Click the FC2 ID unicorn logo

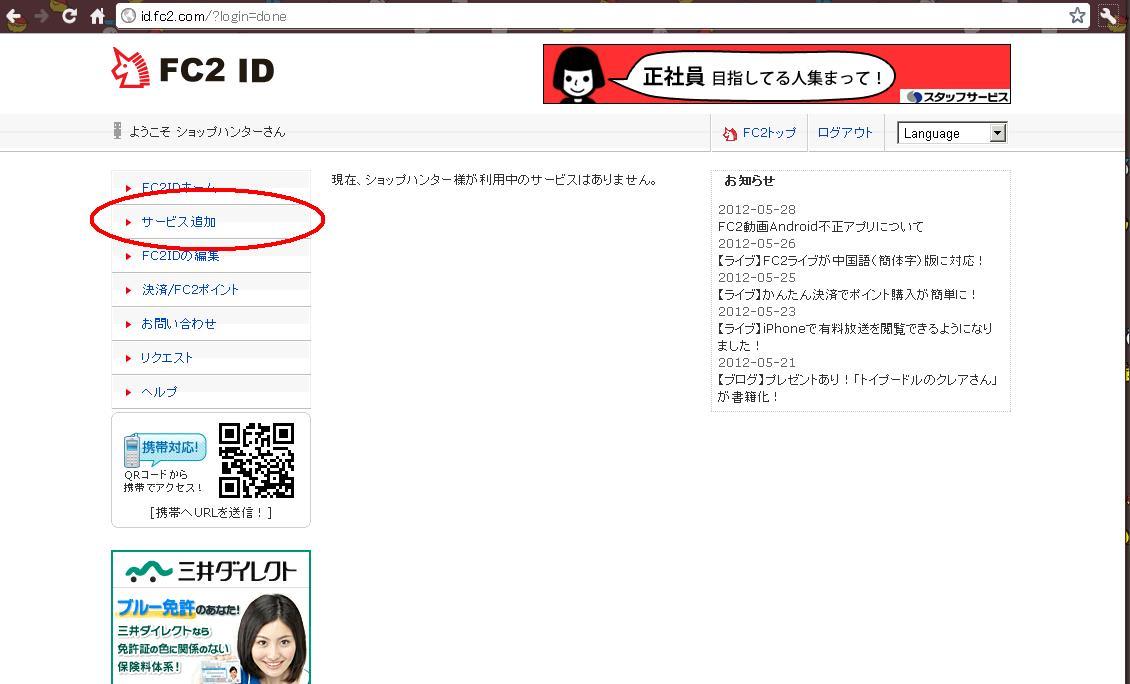[x=130, y=69]
